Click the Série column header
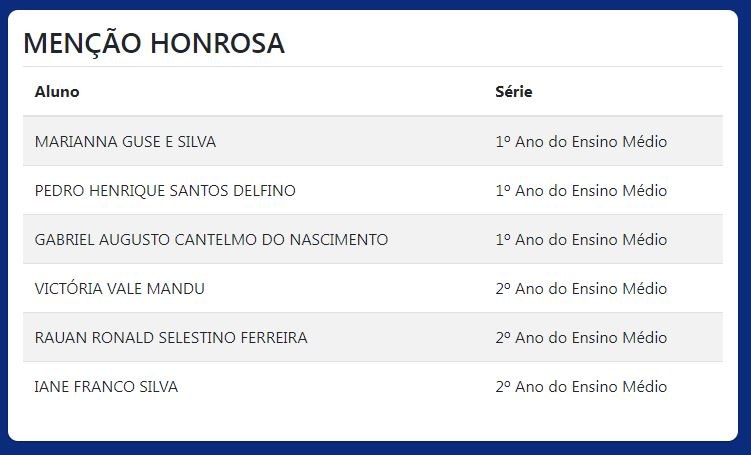The image size is (751, 455). 514,92
